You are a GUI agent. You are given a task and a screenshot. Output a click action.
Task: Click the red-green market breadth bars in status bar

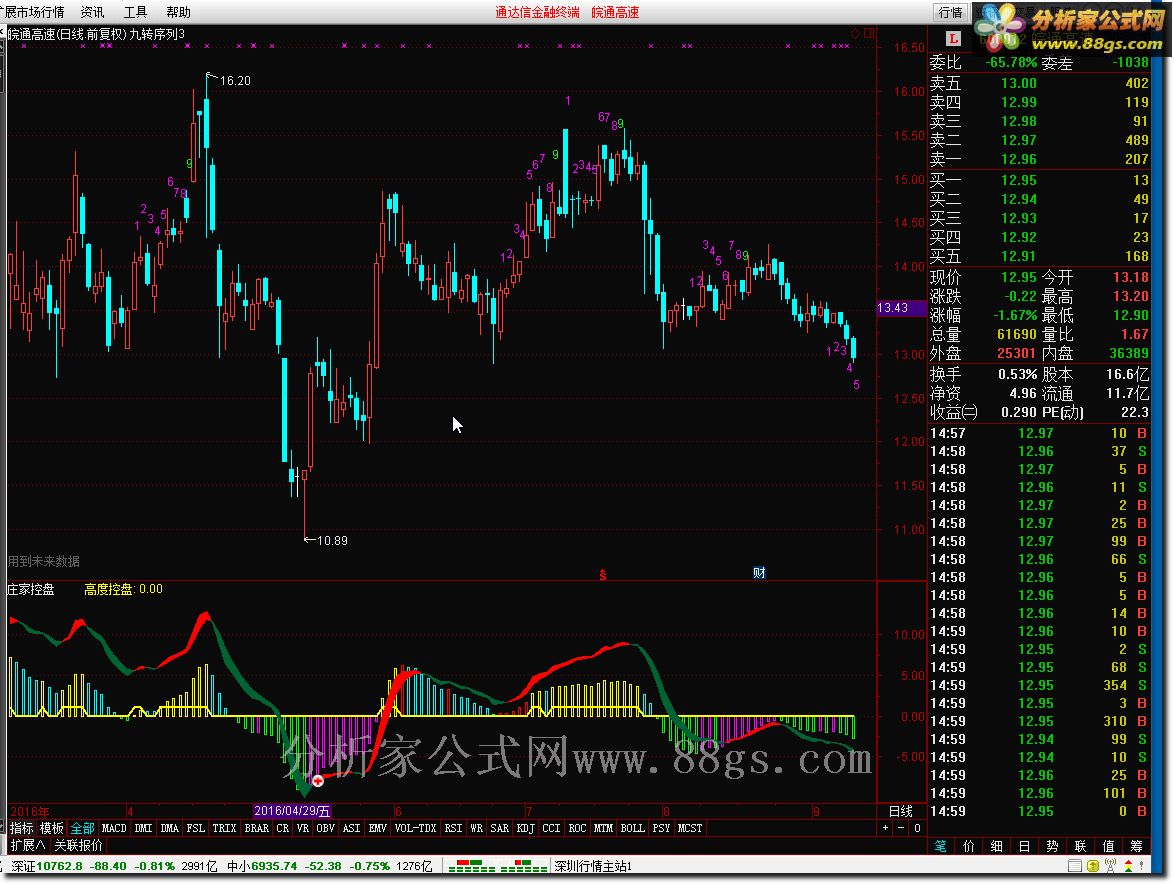498,866
